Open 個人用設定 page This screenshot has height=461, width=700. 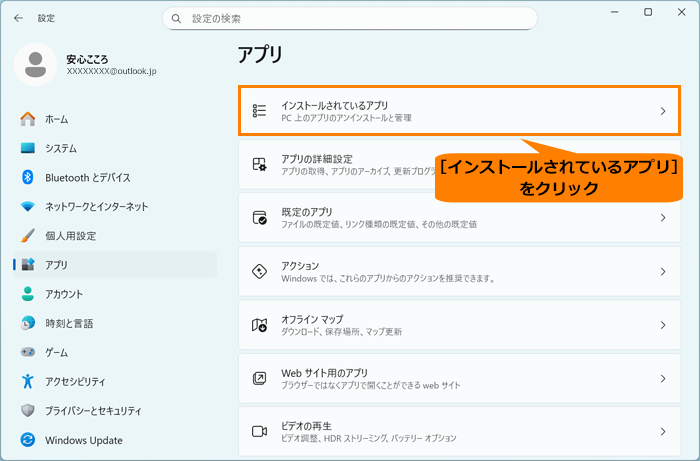(115, 236)
